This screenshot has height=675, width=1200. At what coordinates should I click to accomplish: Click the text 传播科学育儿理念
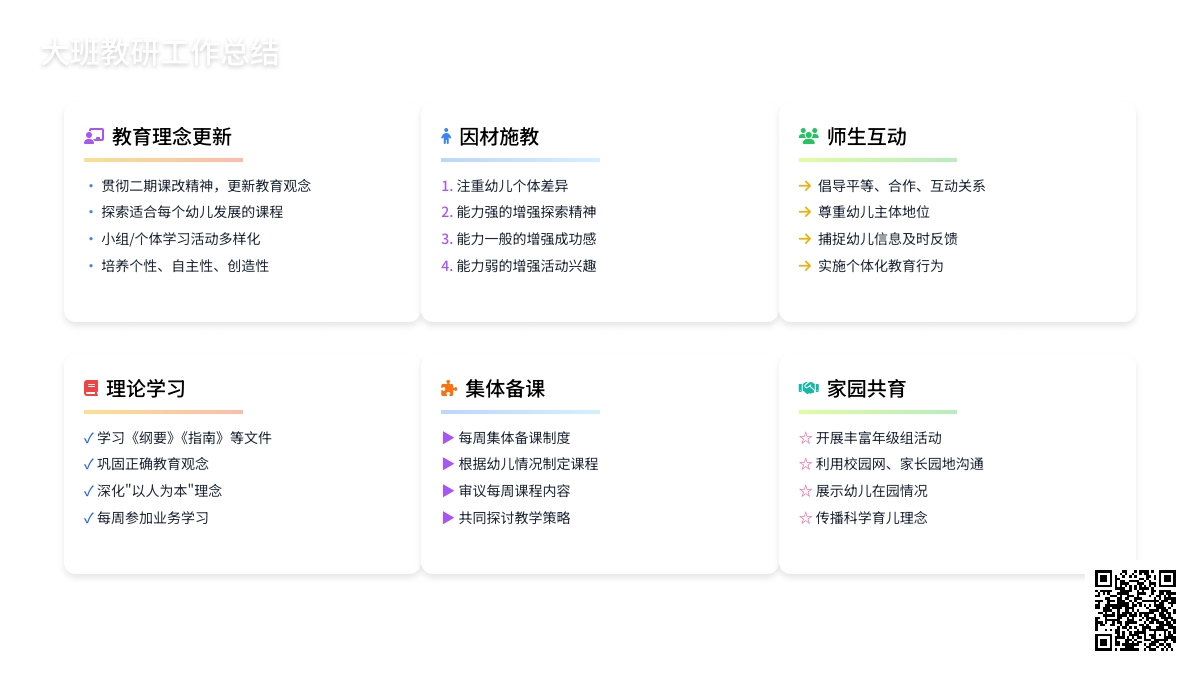pyautogui.click(x=872, y=518)
